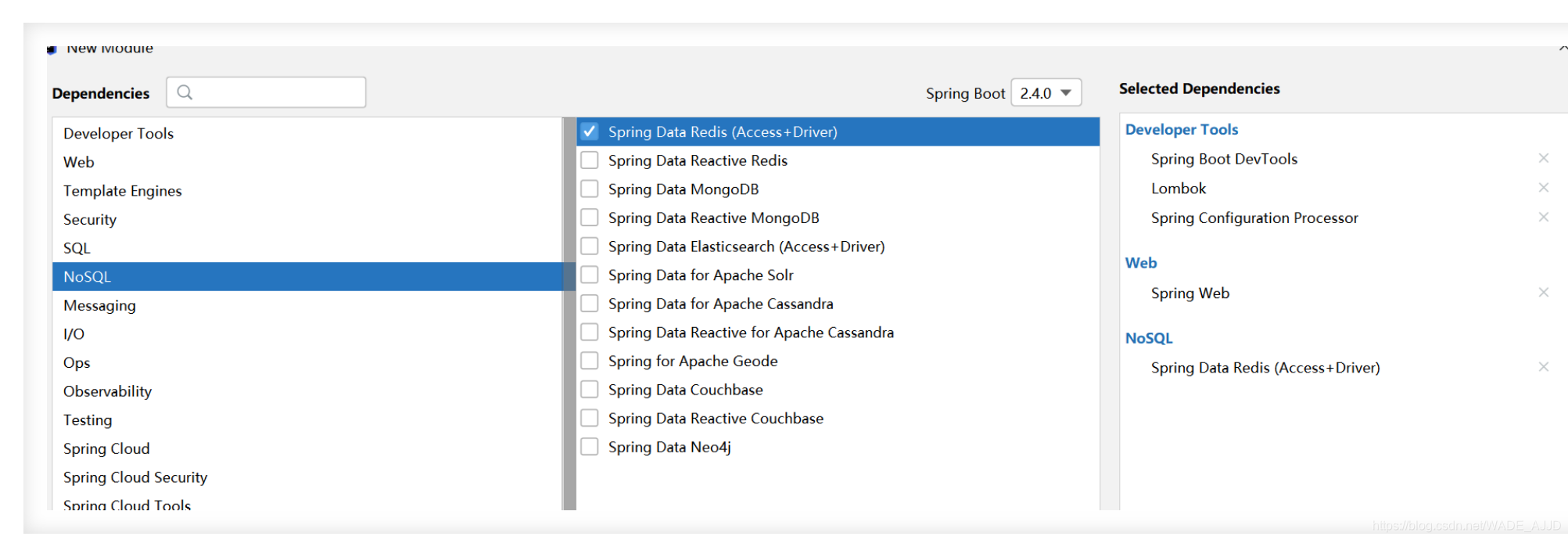Select the Testing category
Image resolution: width=1568 pixels, height=540 pixels.
[x=307, y=420]
